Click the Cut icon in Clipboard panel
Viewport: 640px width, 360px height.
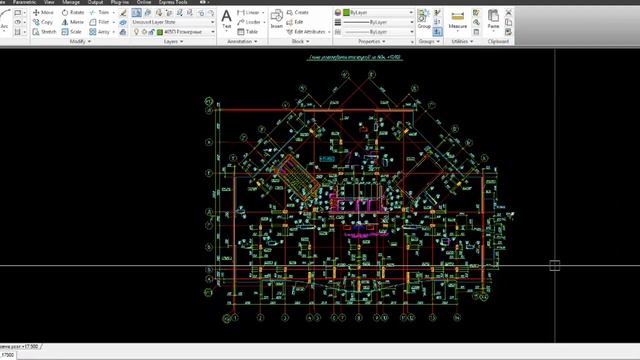(x=508, y=13)
